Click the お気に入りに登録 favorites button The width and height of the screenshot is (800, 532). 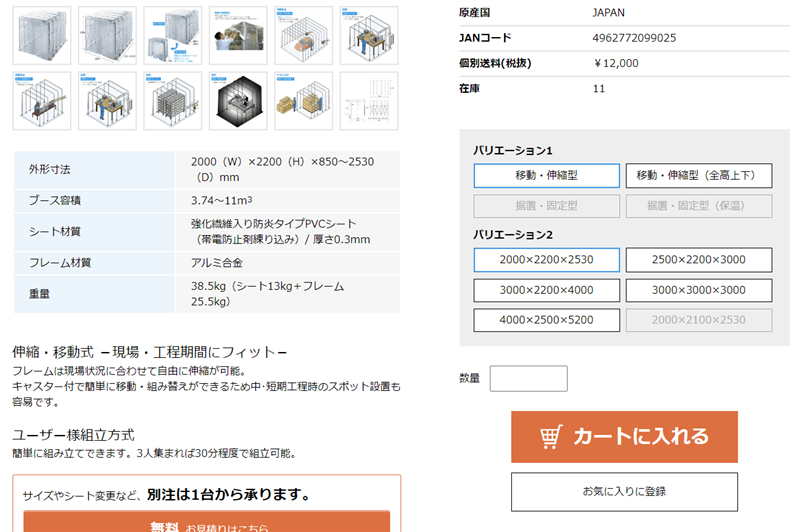624,491
